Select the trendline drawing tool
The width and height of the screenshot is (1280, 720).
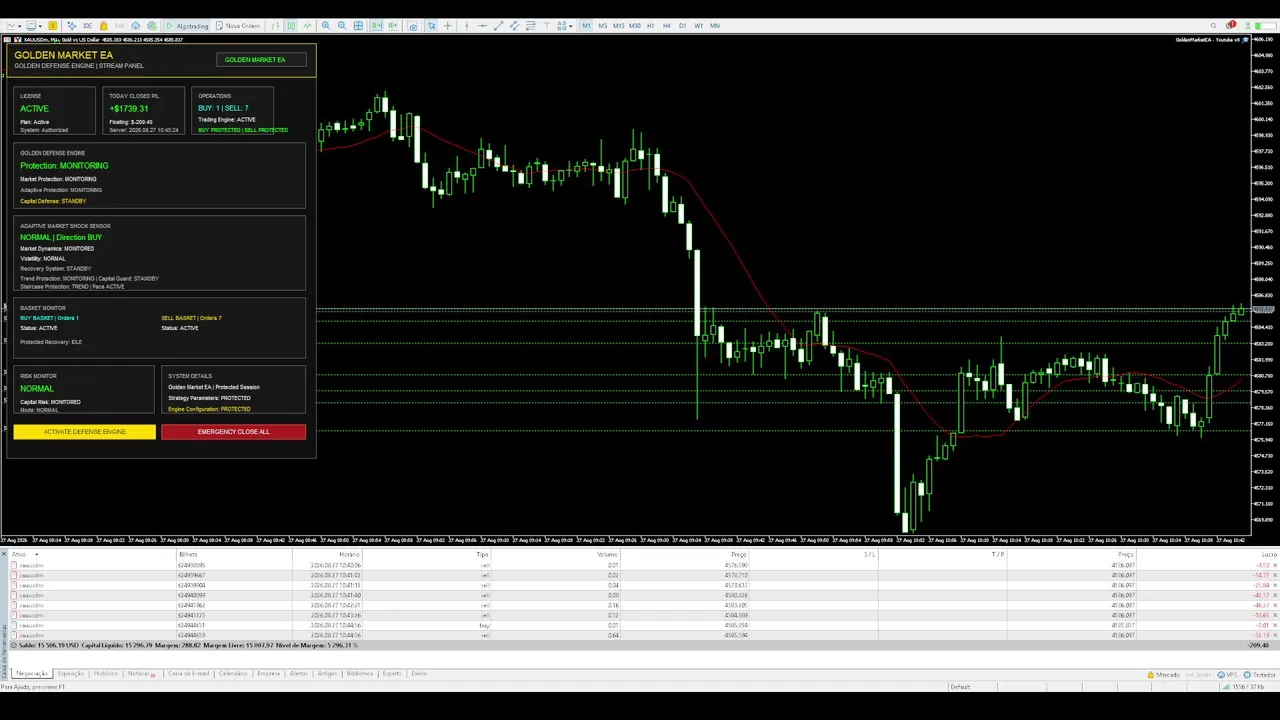[497, 25]
